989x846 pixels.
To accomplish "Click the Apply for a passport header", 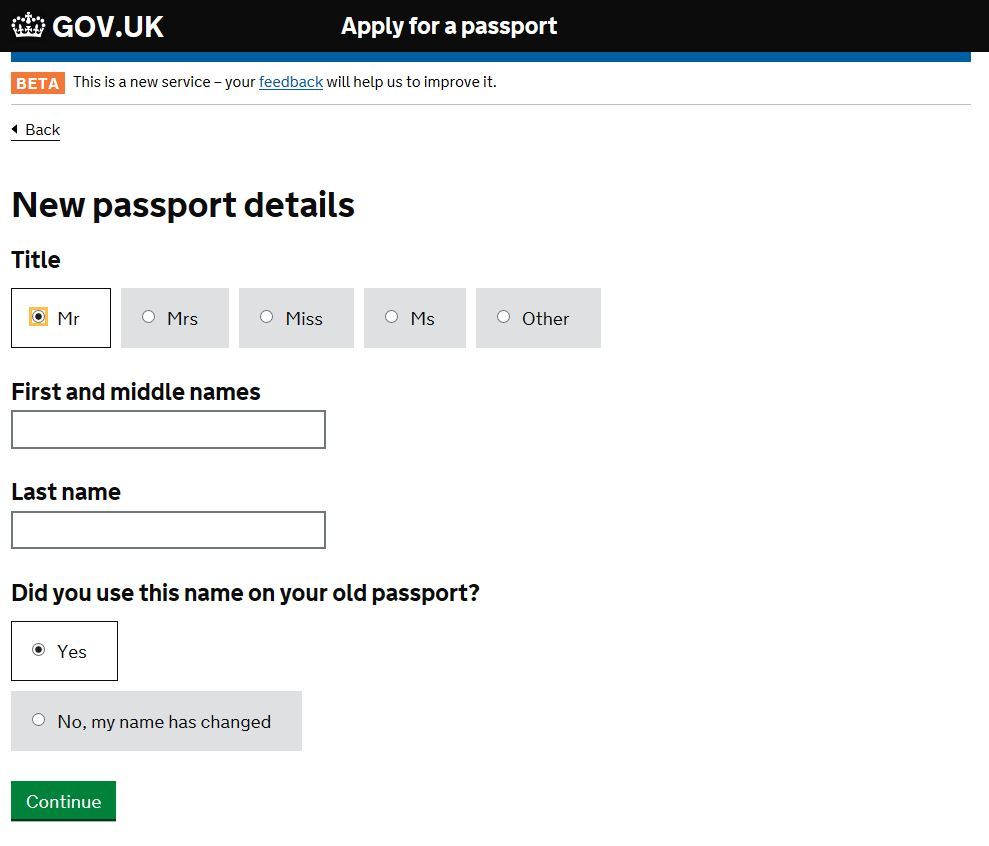I will click(449, 26).
